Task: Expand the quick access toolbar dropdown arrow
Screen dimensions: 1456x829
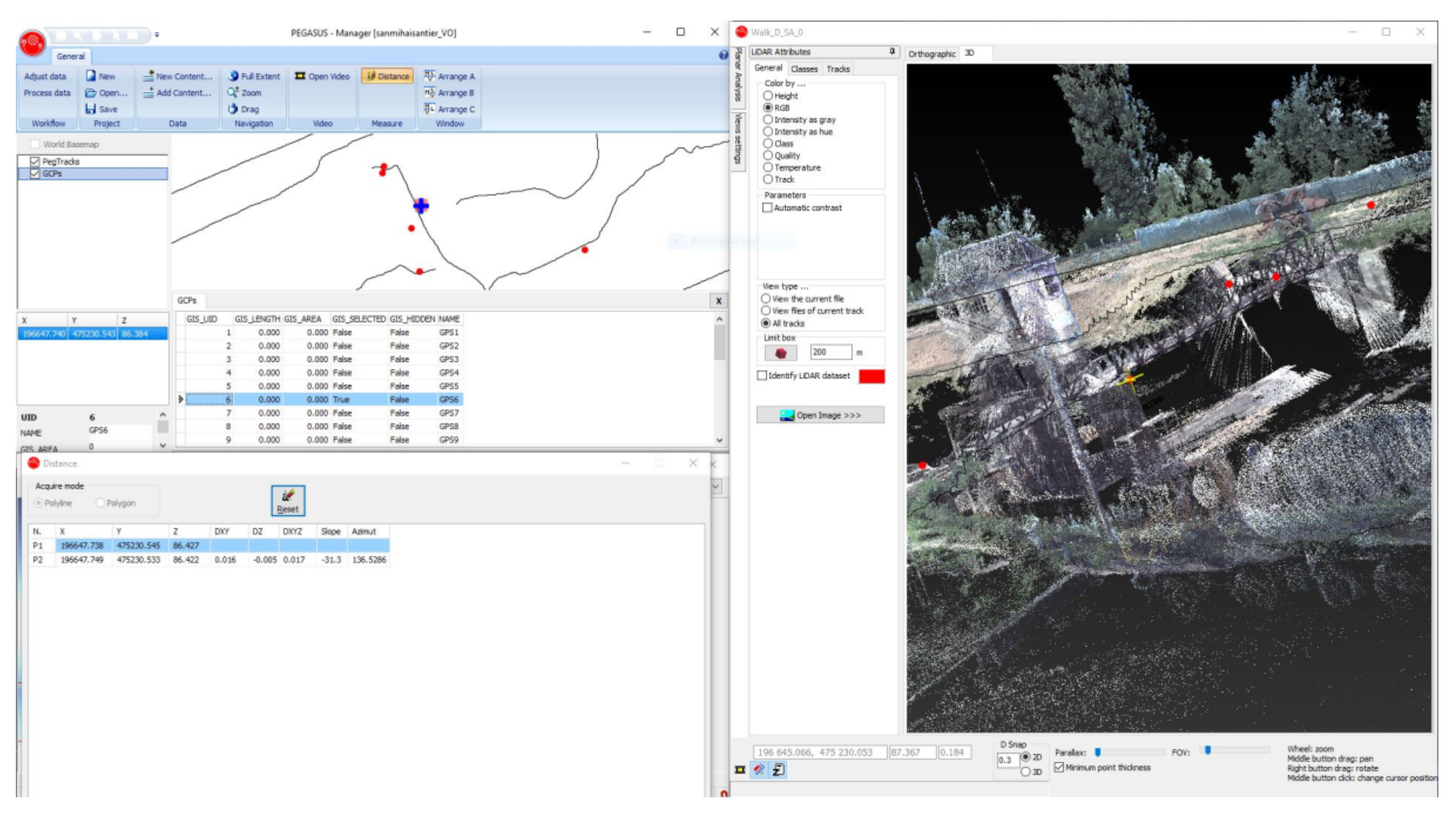Action: (x=157, y=35)
